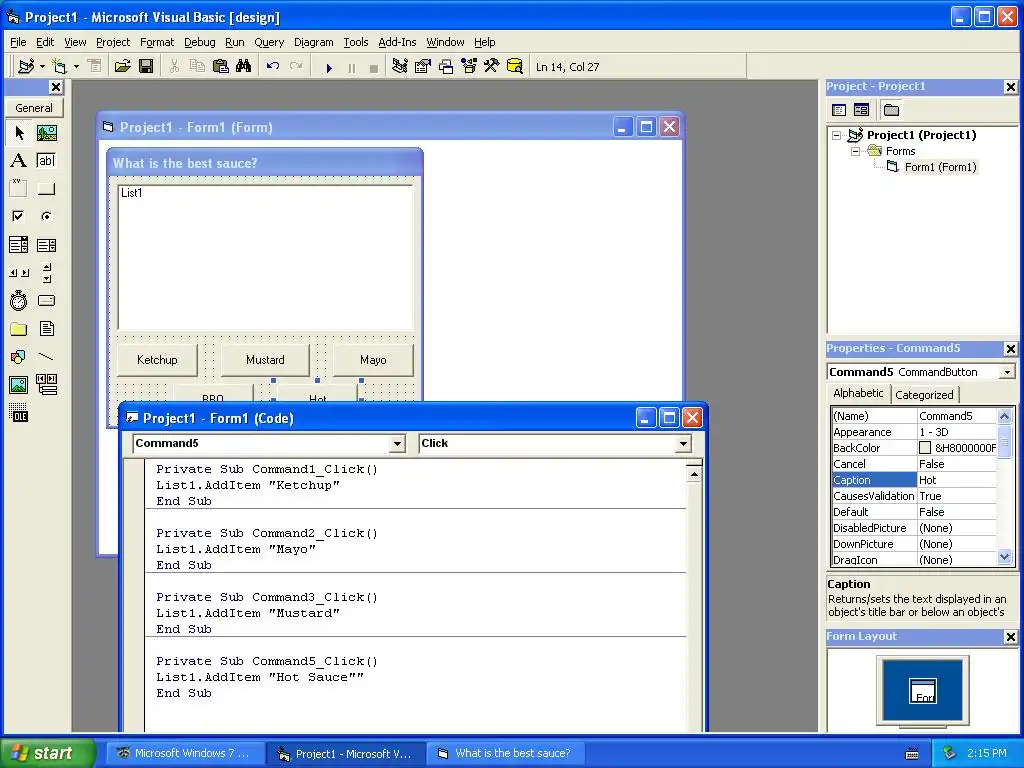The image size is (1024, 768).
Task: Click the Toolbox hammer toolbar icon
Action: [492, 67]
